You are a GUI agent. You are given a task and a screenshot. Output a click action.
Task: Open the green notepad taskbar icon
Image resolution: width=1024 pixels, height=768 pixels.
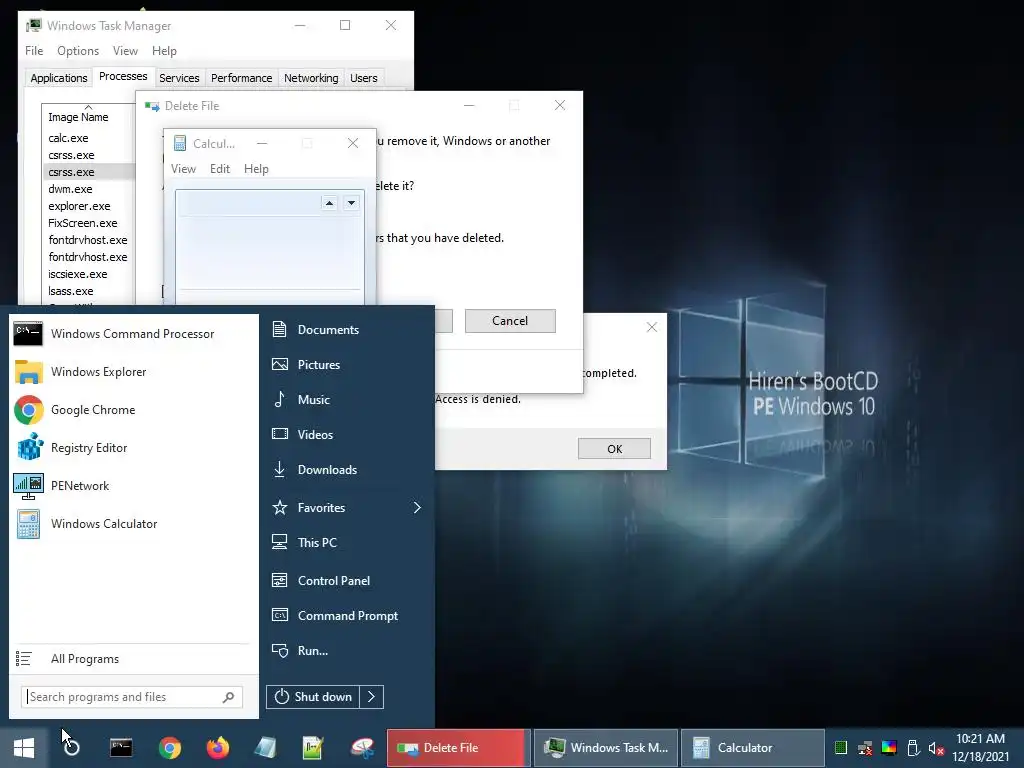coord(313,748)
